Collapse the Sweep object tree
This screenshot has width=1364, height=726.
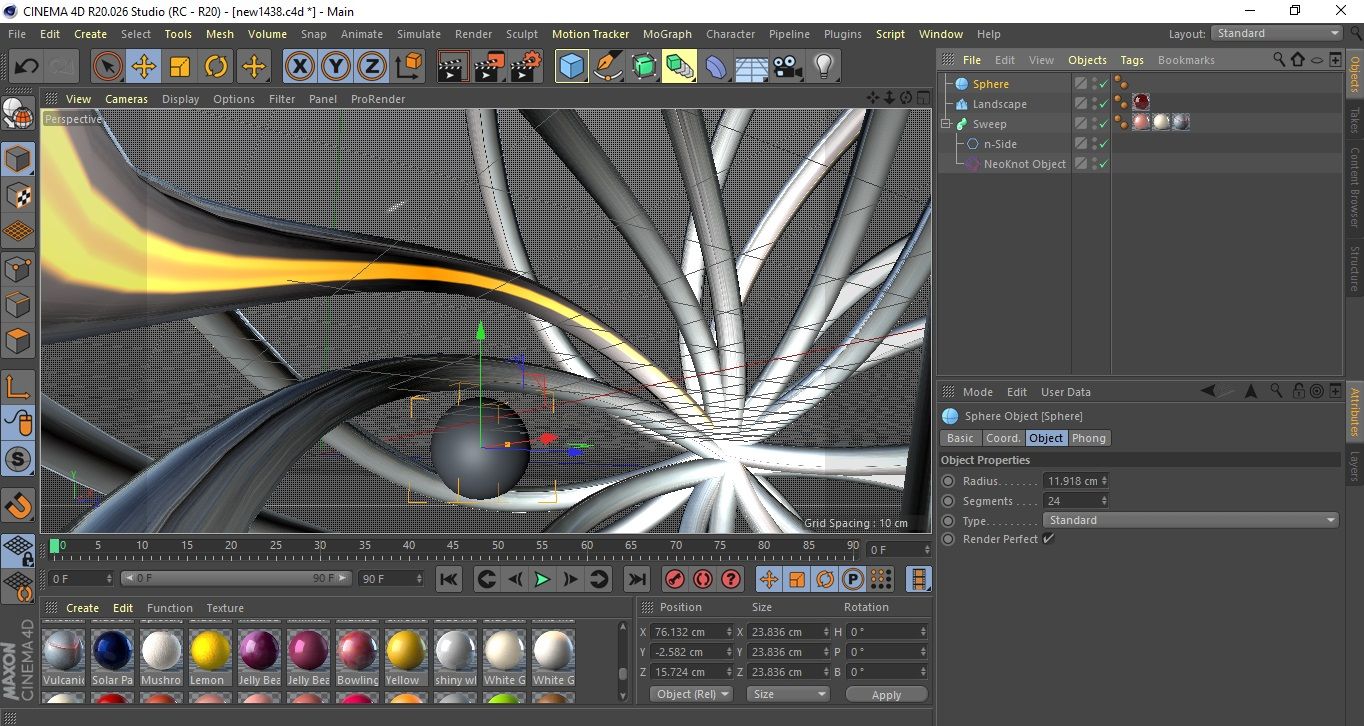coord(946,124)
